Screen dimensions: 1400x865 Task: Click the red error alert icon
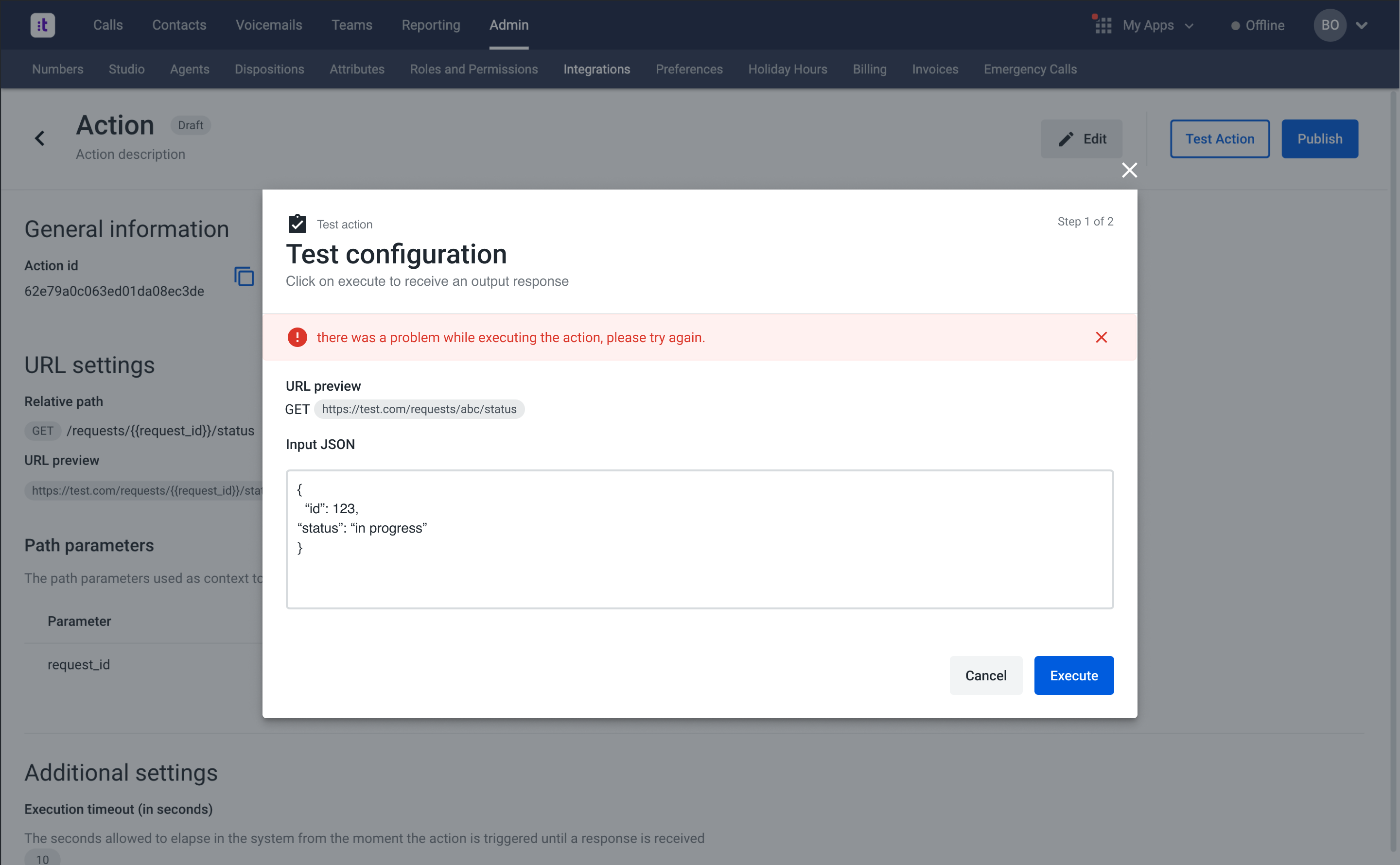pos(297,338)
